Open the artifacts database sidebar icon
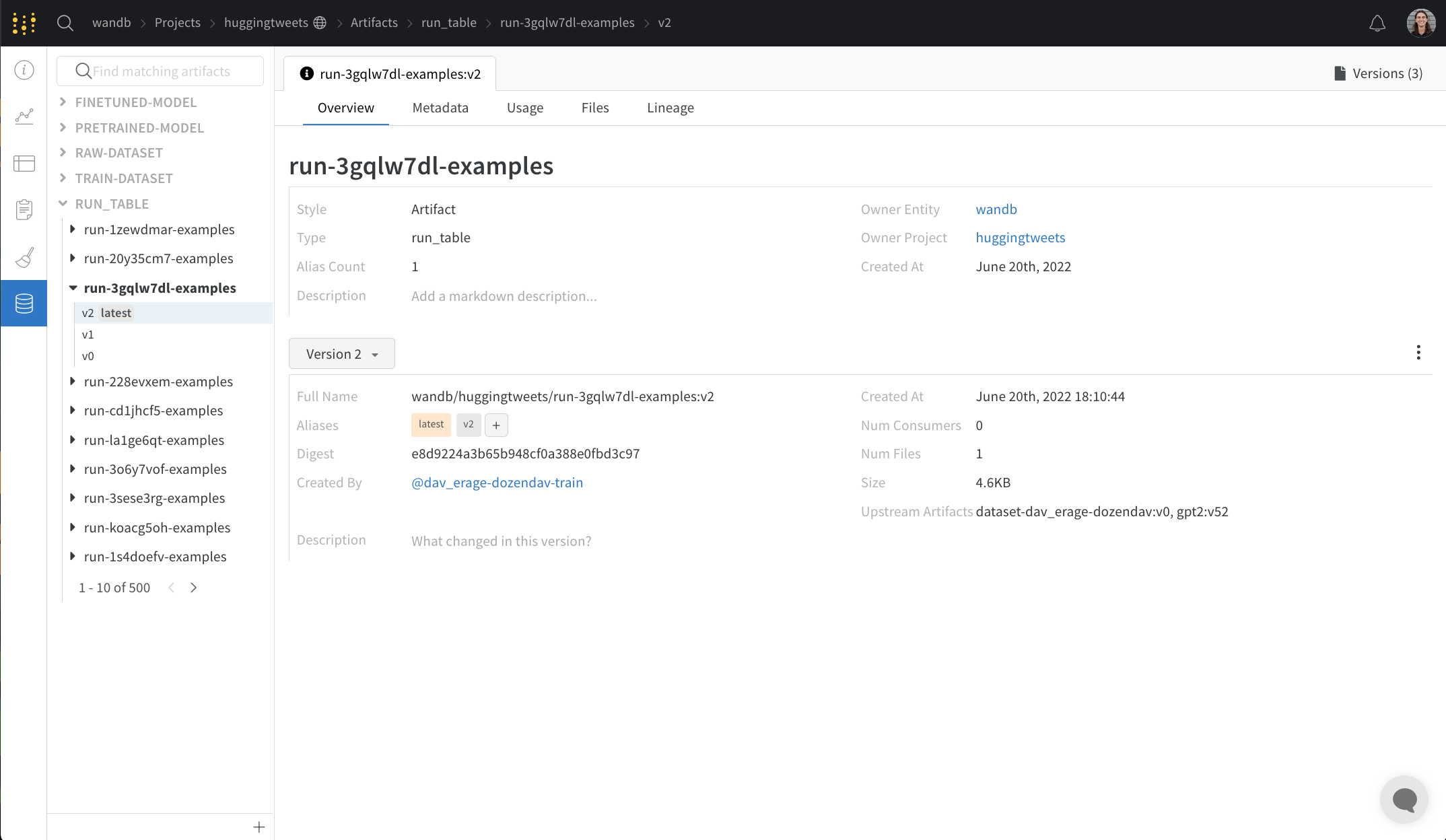Image resolution: width=1446 pixels, height=840 pixels. 24,304
